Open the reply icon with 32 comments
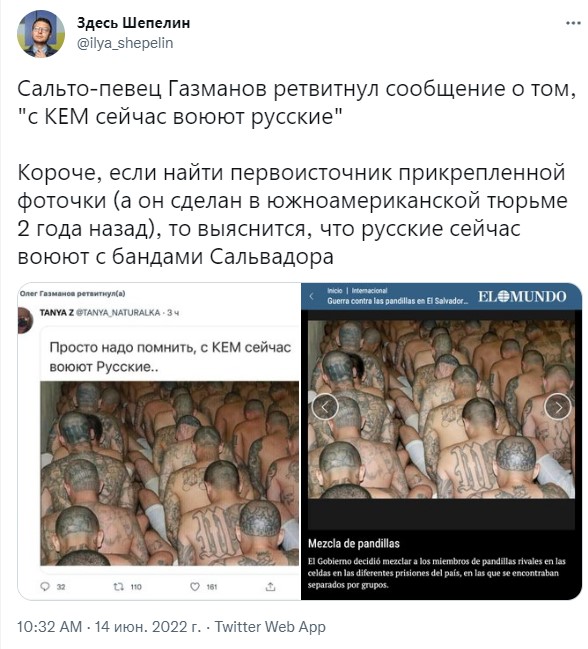 pos(45,587)
